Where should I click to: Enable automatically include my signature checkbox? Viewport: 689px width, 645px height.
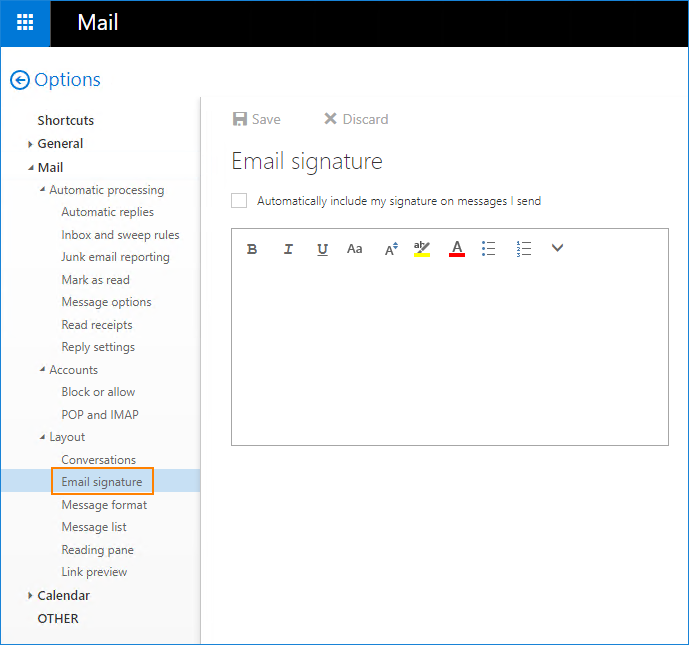239,201
